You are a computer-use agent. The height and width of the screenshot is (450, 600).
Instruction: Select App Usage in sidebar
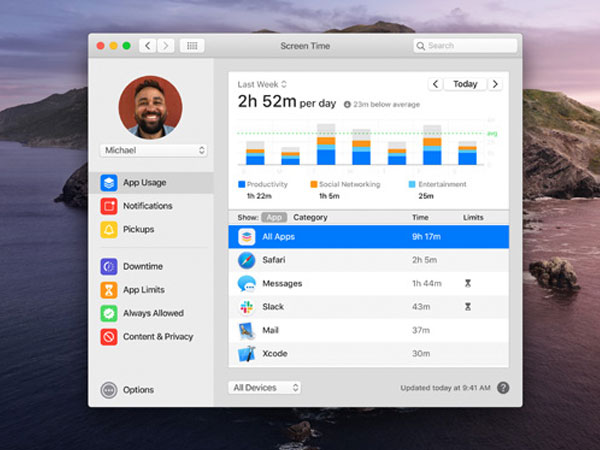151,183
